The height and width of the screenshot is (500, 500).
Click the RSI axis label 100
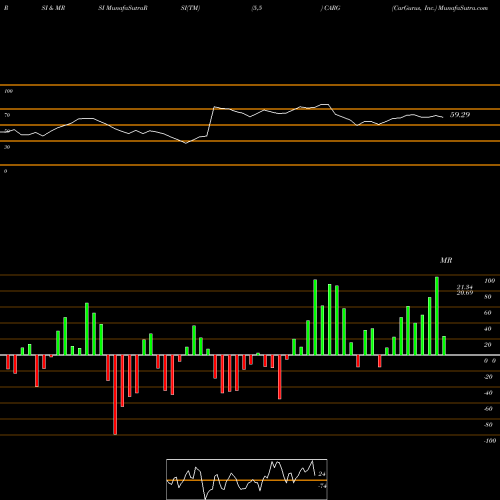pos(8,91)
